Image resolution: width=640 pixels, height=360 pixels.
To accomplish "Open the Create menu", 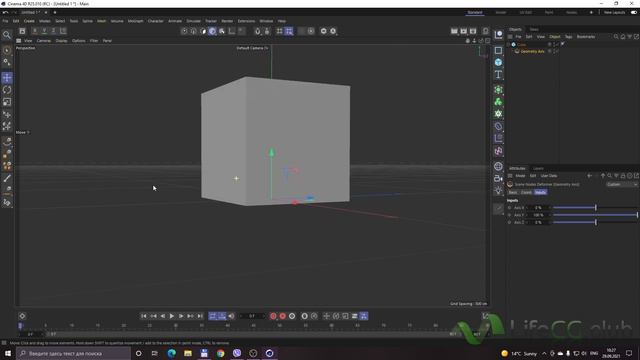I will pos(29,21).
